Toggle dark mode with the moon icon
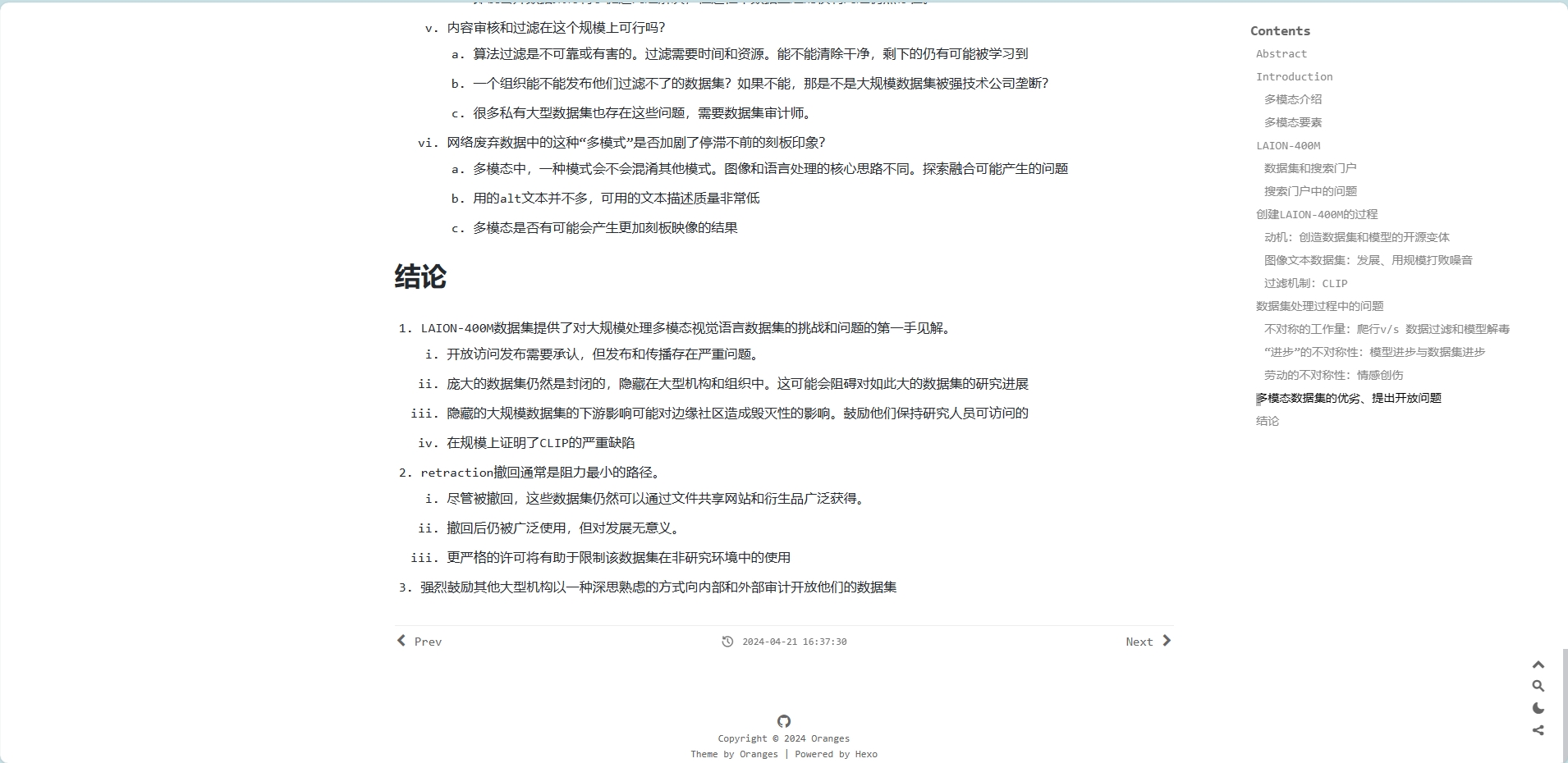 [x=1538, y=708]
